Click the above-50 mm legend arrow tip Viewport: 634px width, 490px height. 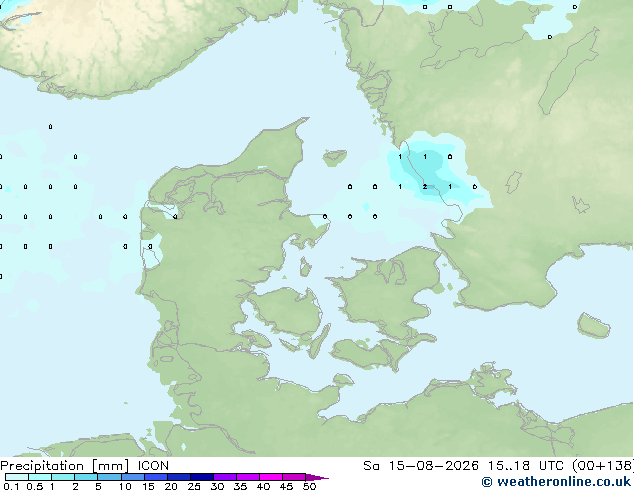(317, 477)
